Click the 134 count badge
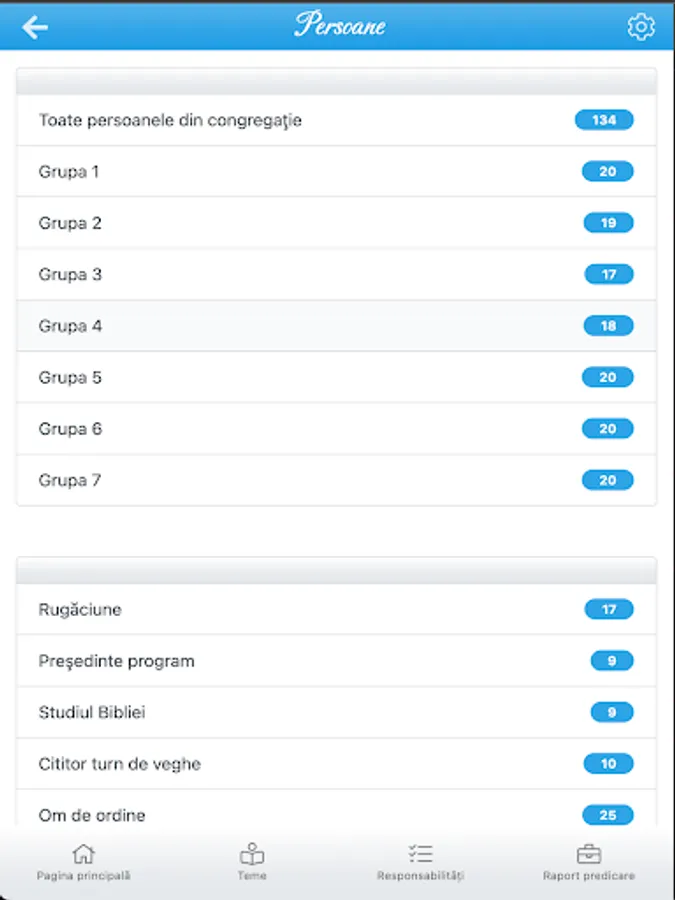 click(604, 120)
